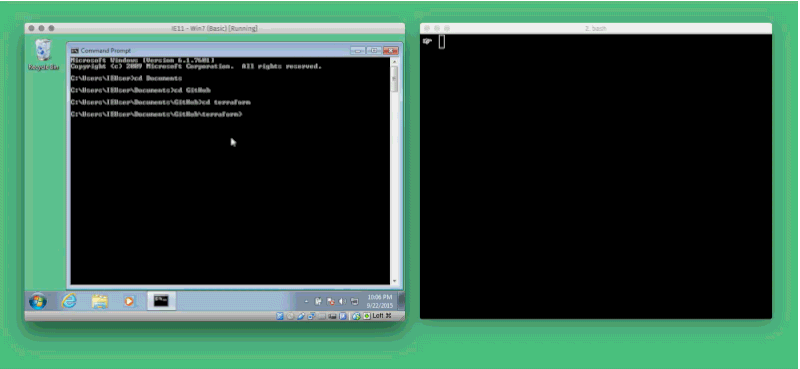Image resolution: width=800 pixels, height=369 pixels.
Task: Click the volume speaker tray icon
Action: (x=342, y=302)
